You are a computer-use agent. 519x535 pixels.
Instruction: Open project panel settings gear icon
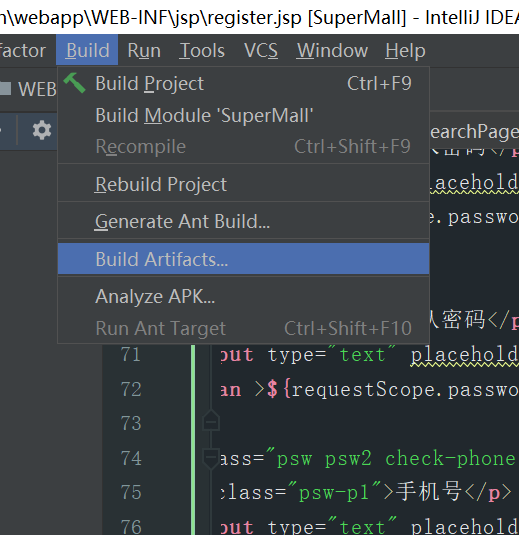point(42,130)
